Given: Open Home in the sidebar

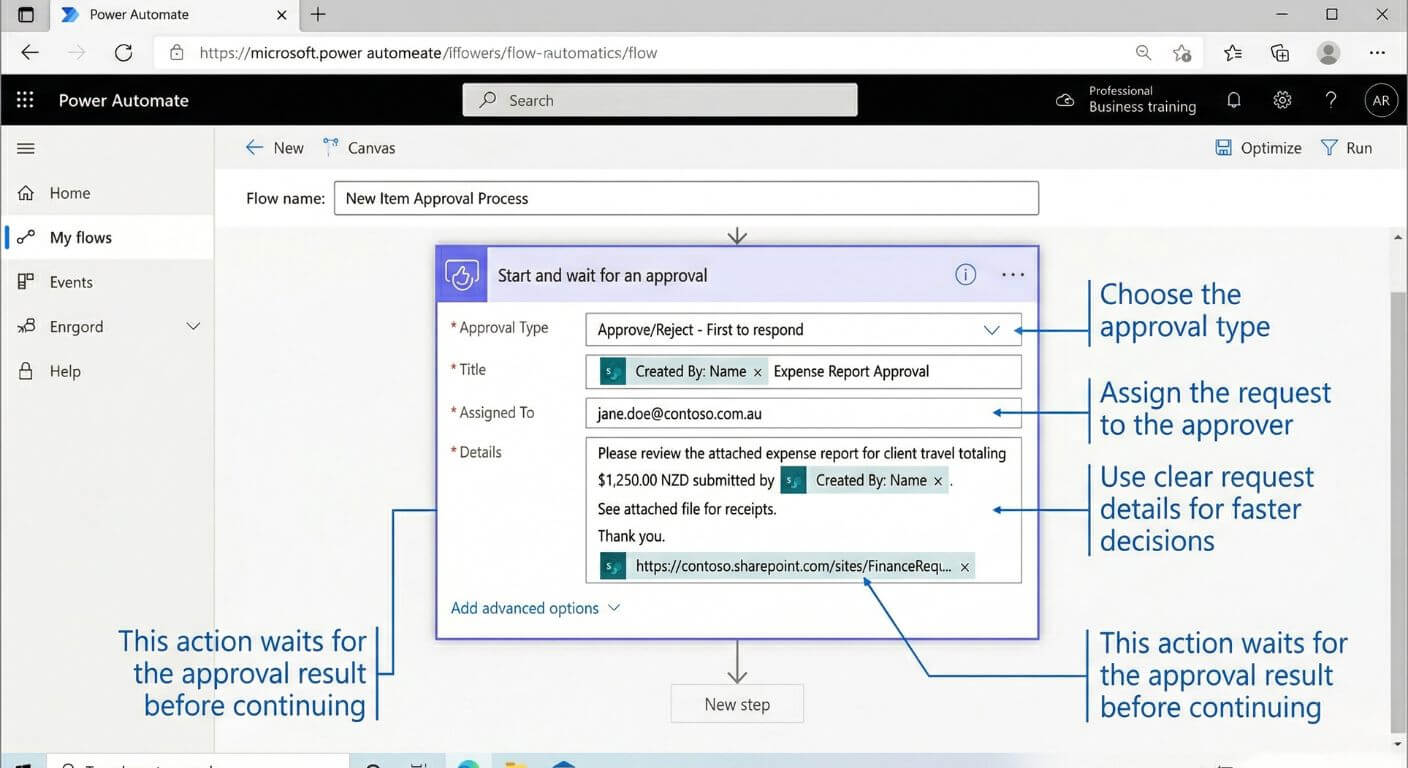Looking at the screenshot, I should click(x=69, y=193).
